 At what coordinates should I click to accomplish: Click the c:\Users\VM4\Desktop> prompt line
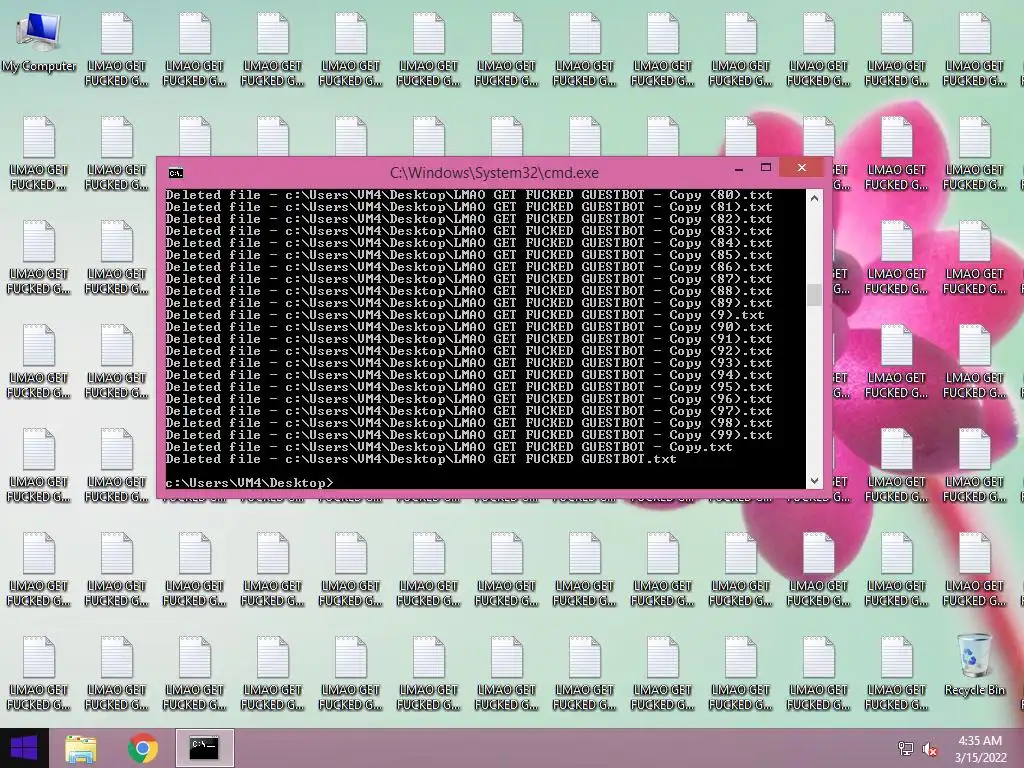pos(249,483)
